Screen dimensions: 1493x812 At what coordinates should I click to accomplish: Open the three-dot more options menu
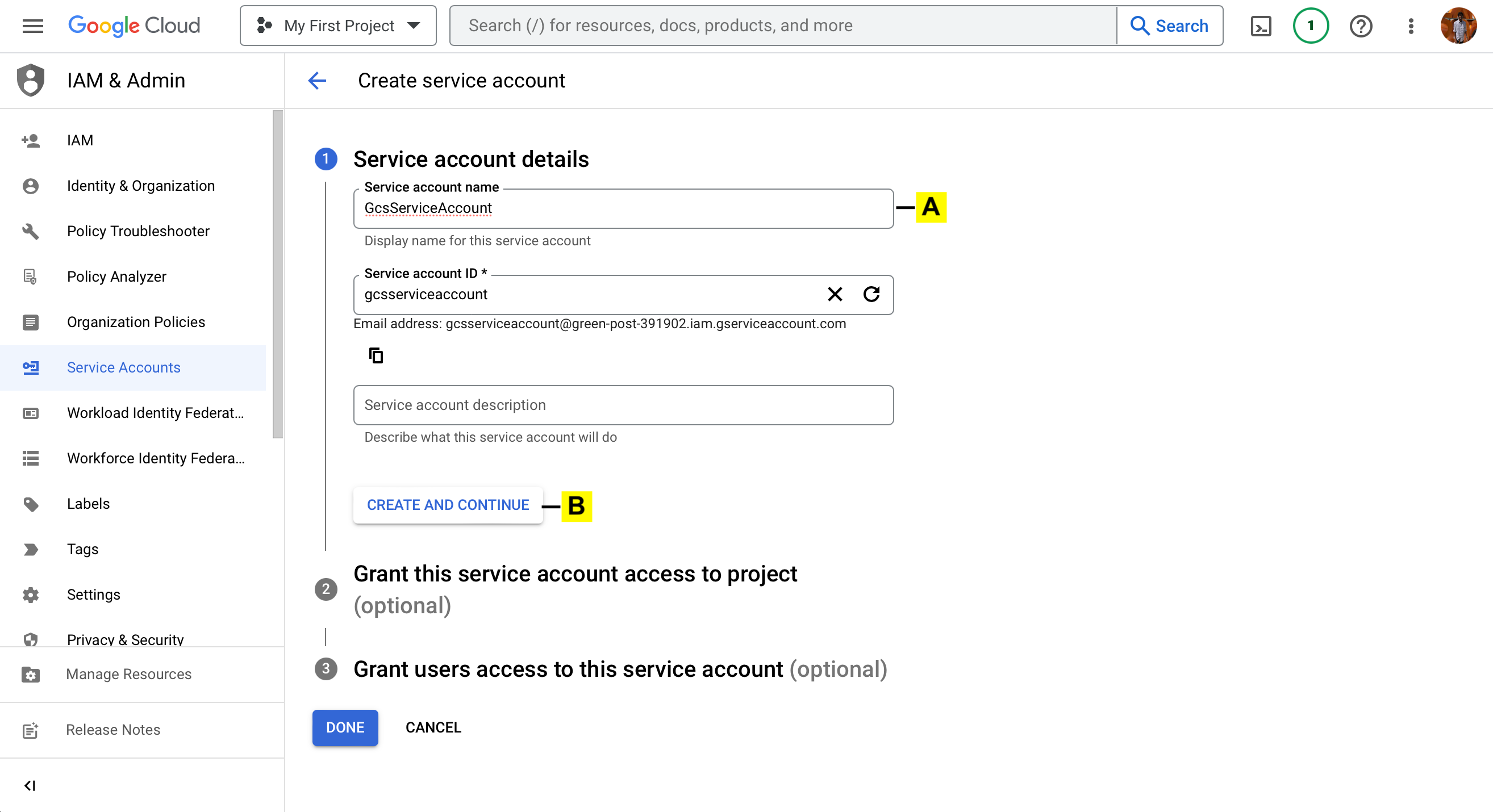pyautogui.click(x=1411, y=26)
